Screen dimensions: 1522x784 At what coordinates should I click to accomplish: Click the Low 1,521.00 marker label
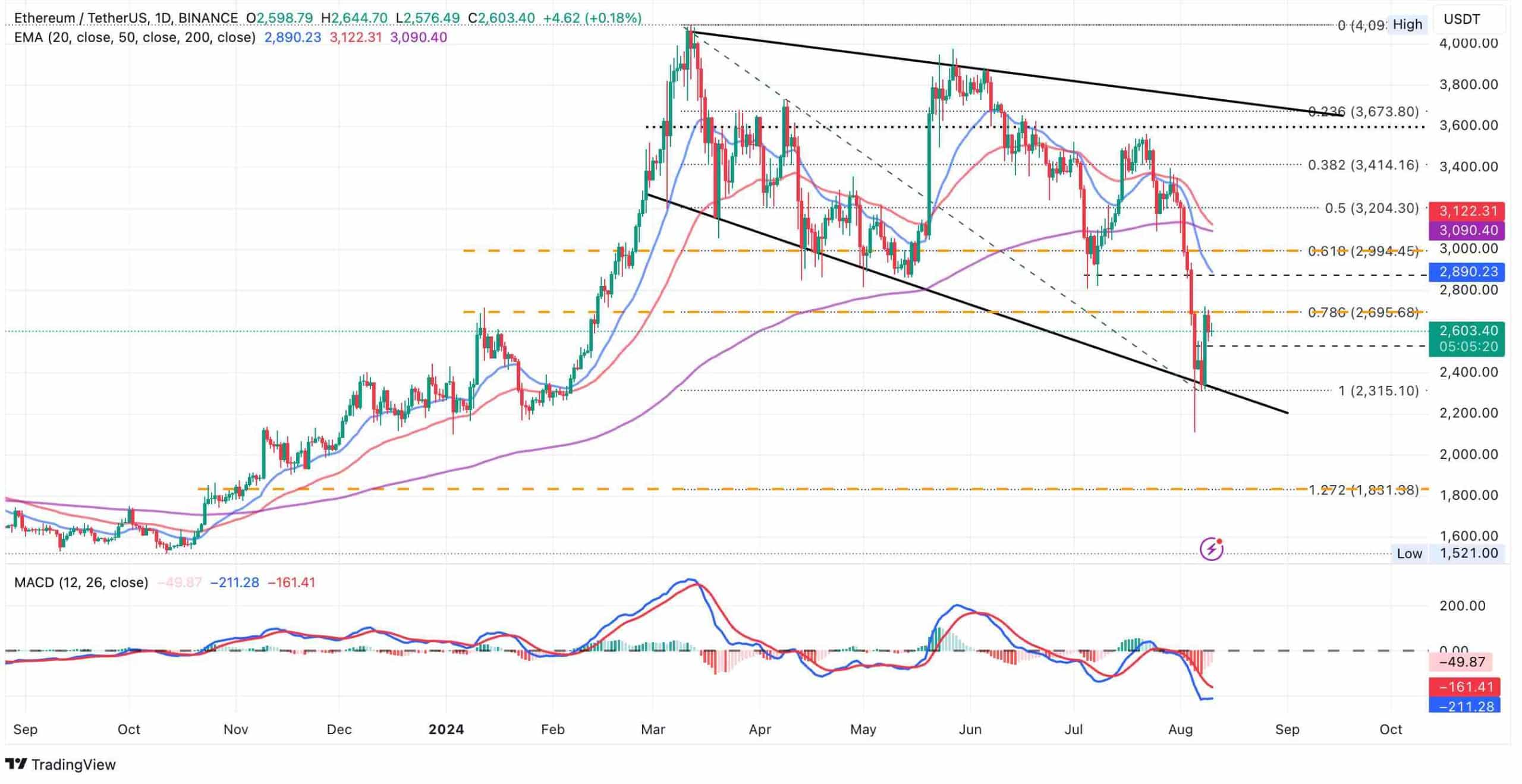click(x=1448, y=553)
